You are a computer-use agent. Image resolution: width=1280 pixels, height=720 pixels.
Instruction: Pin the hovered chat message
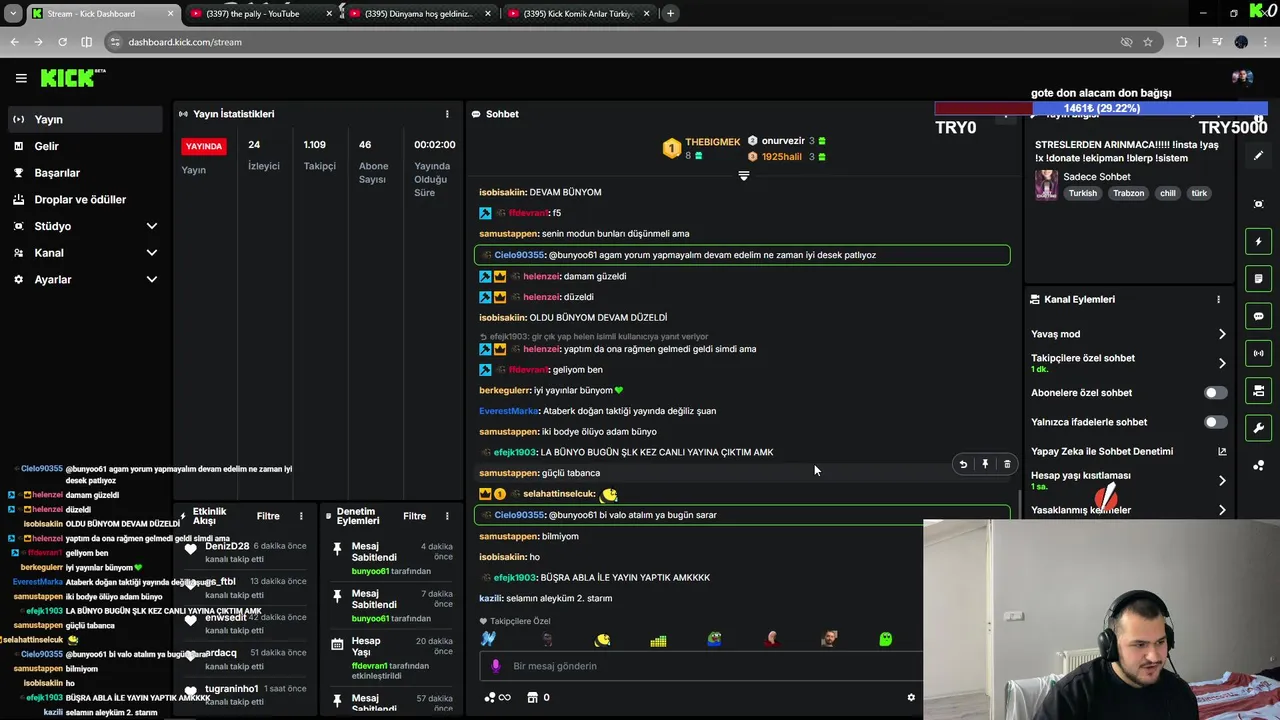pyautogui.click(x=985, y=464)
